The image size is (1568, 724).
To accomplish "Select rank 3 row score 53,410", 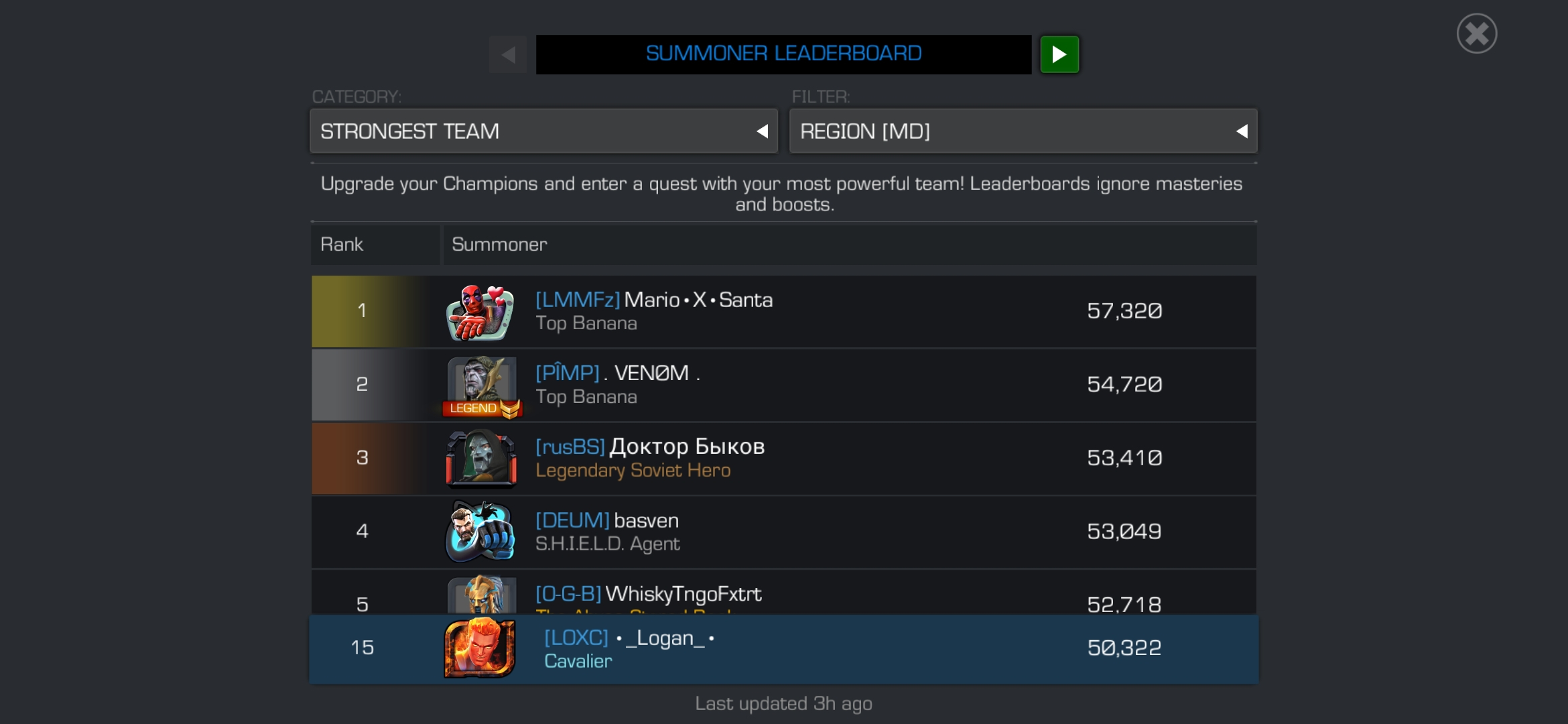I will click(x=1124, y=458).
